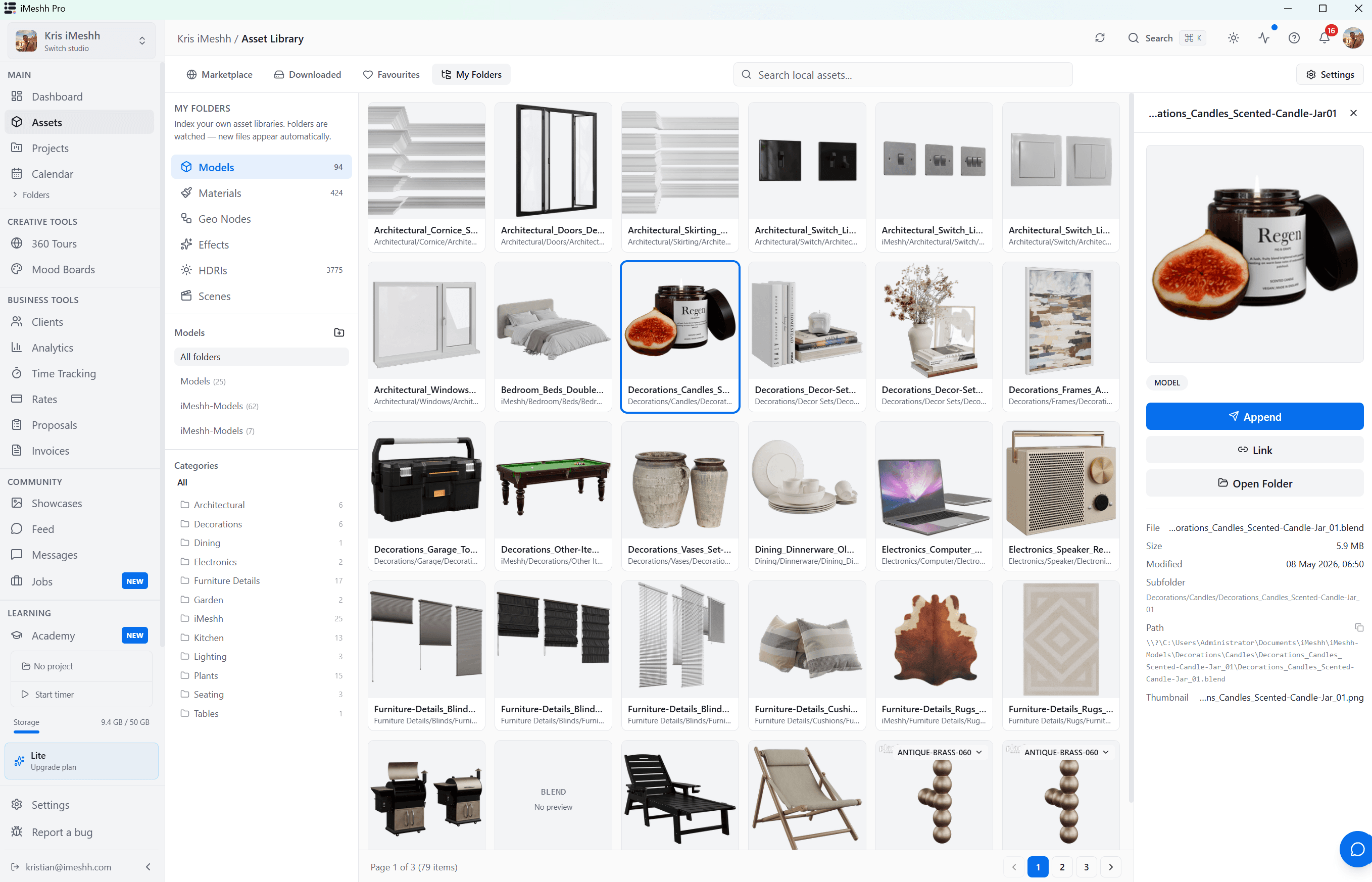Open the chat support bubble
The height and width of the screenshot is (882, 1372).
point(1356,849)
